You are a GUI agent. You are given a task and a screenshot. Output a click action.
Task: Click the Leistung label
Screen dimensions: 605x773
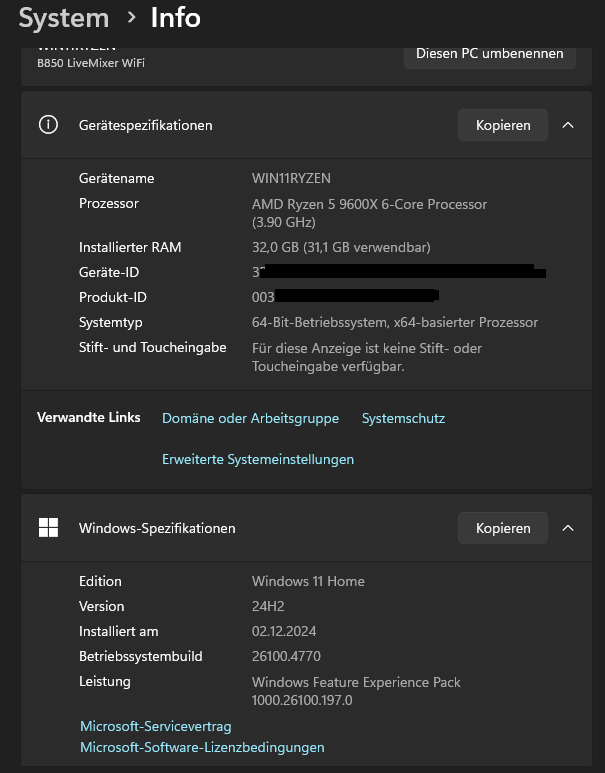point(105,682)
